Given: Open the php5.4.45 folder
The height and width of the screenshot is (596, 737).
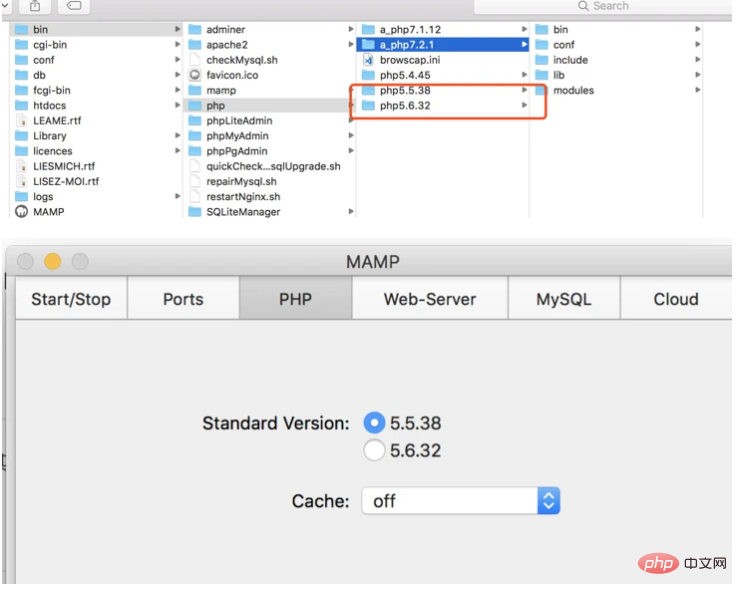Looking at the screenshot, I should pyautogui.click(x=443, y=75).
